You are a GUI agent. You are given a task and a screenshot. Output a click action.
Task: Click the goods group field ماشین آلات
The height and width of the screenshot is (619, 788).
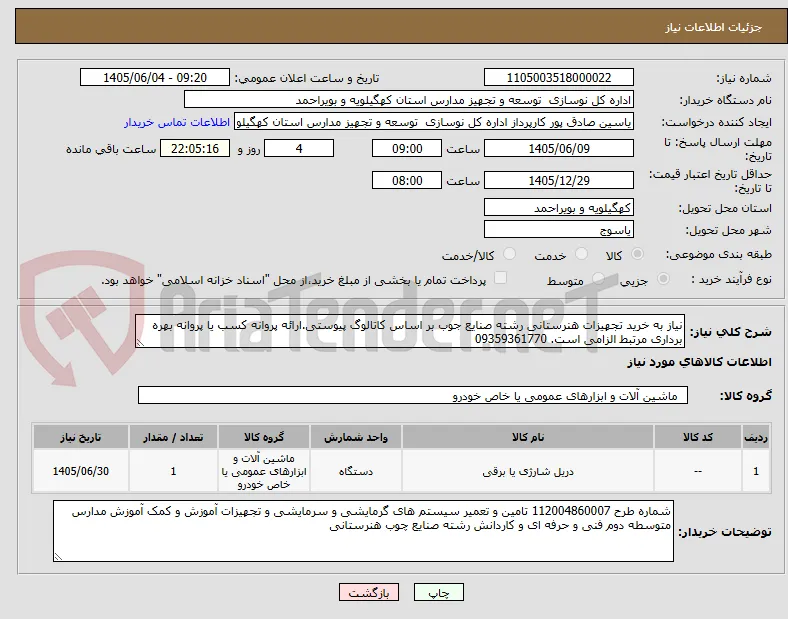413,395
